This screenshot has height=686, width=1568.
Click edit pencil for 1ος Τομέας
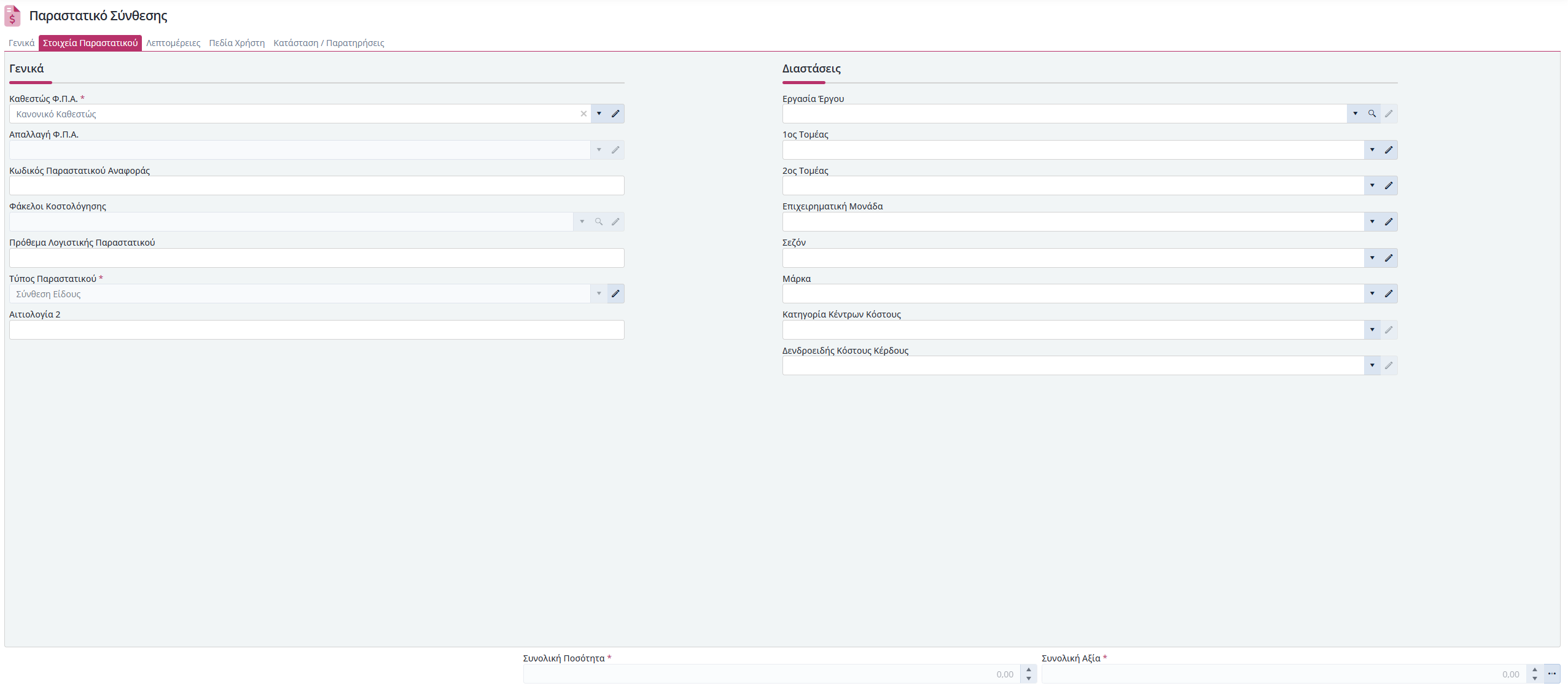pos(1388,150)
